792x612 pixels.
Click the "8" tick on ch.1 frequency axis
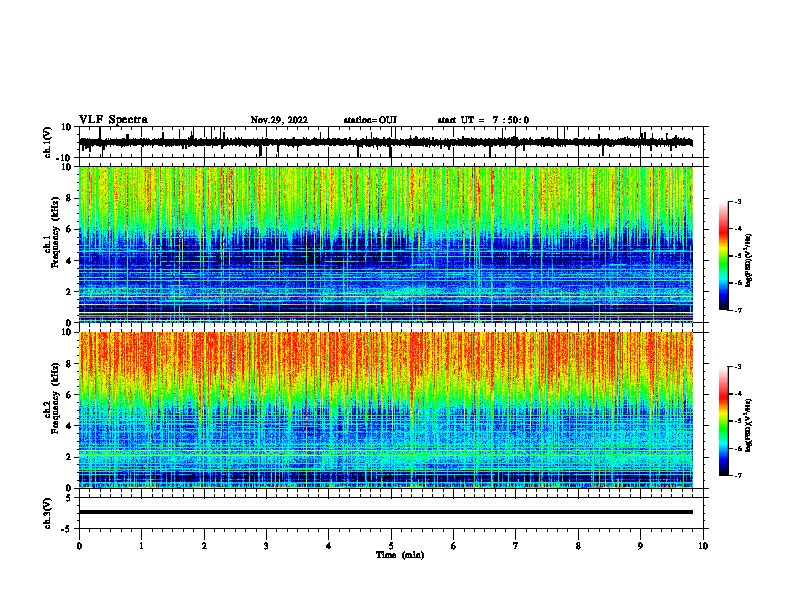[x=69, y=198]
